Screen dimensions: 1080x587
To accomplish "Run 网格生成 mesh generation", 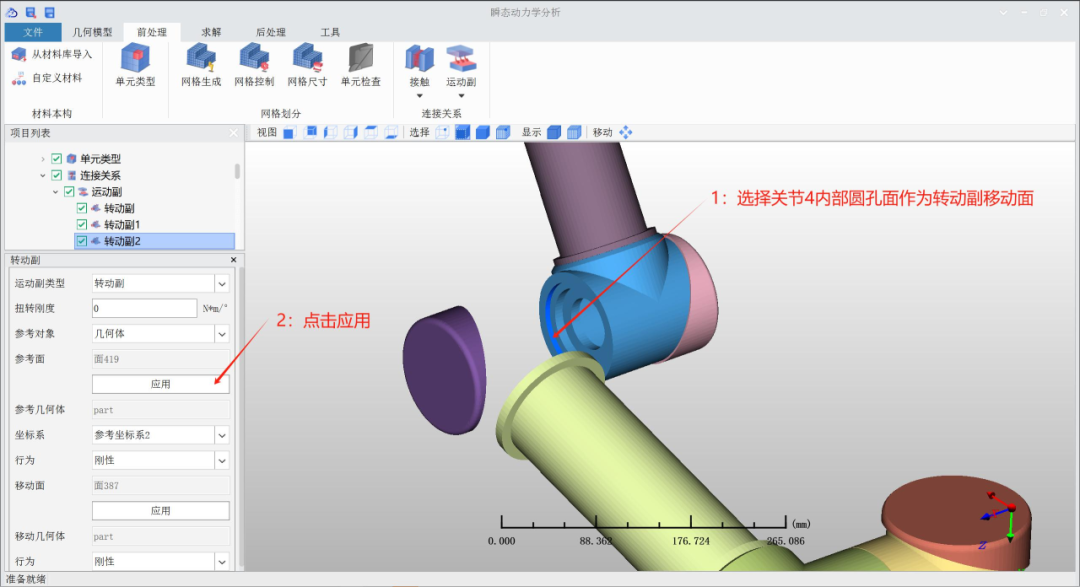I will (201, 65).
